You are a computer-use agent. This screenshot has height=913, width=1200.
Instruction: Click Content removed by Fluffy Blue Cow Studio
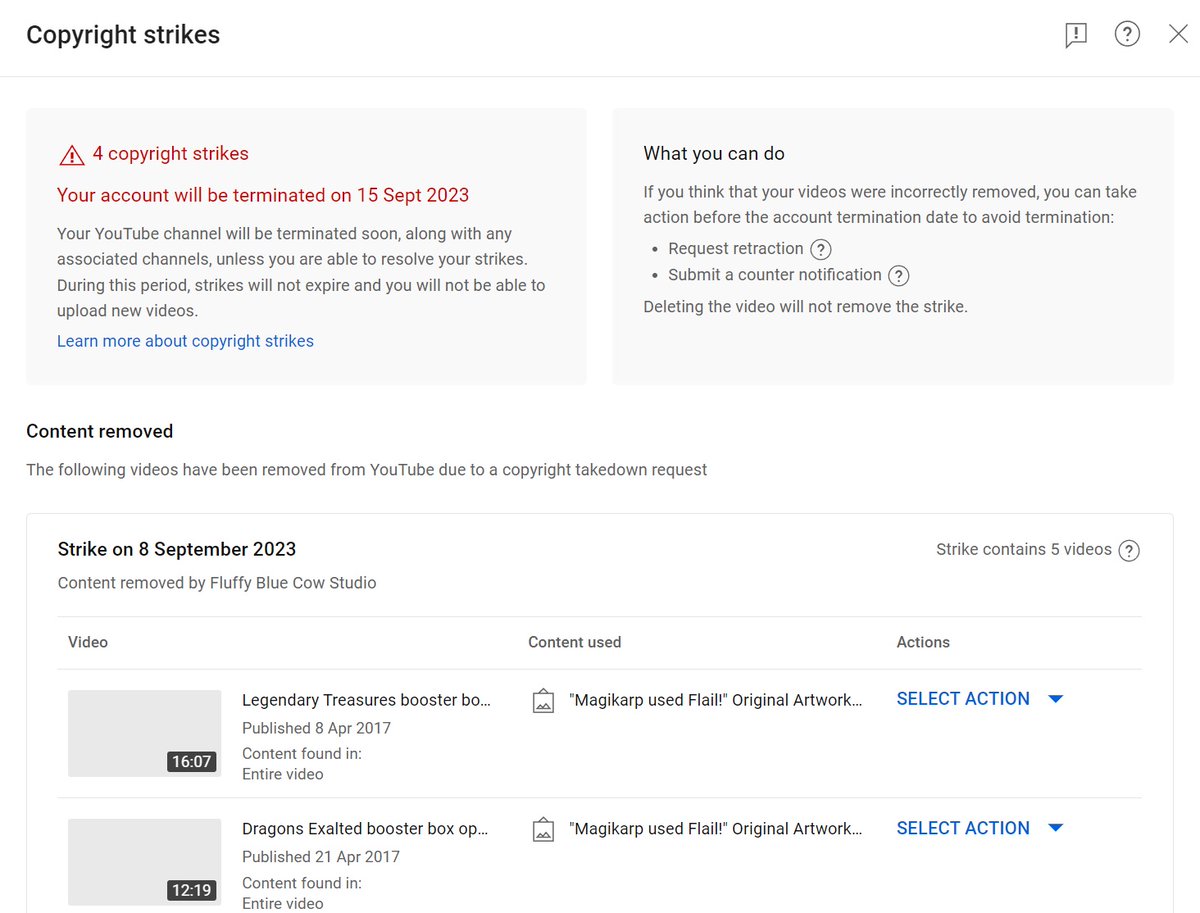click(217, 582)
